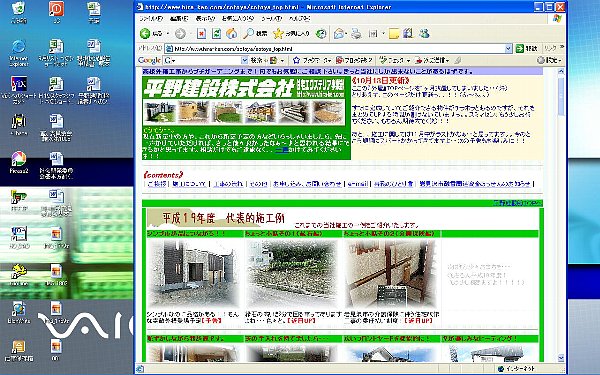This screenshot has height=375, width=600.
Task: Click the red Stop page icon
Action: point(201,34)
